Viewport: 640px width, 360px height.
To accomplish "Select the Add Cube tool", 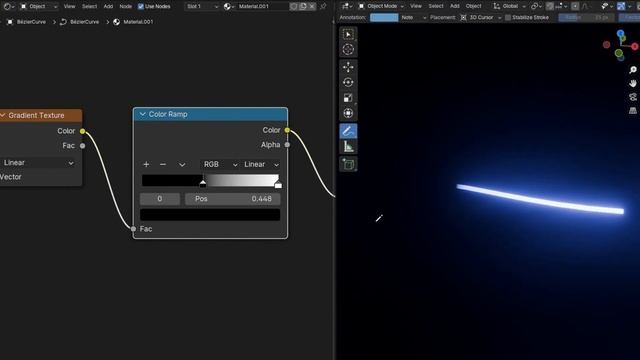I will [348, 164].
